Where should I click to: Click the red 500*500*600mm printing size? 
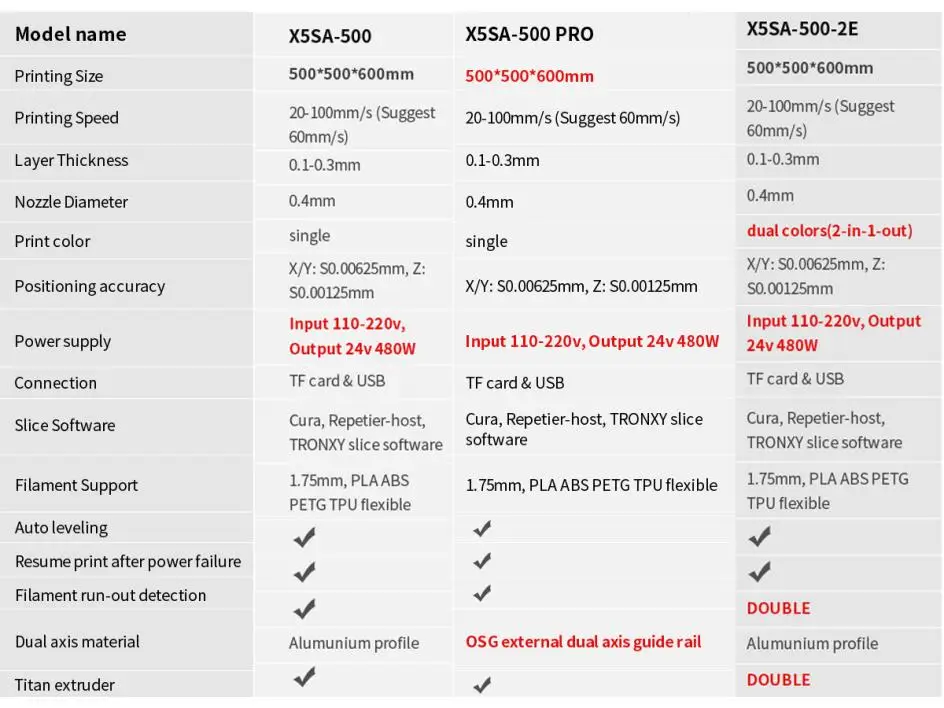pos(529,76)
